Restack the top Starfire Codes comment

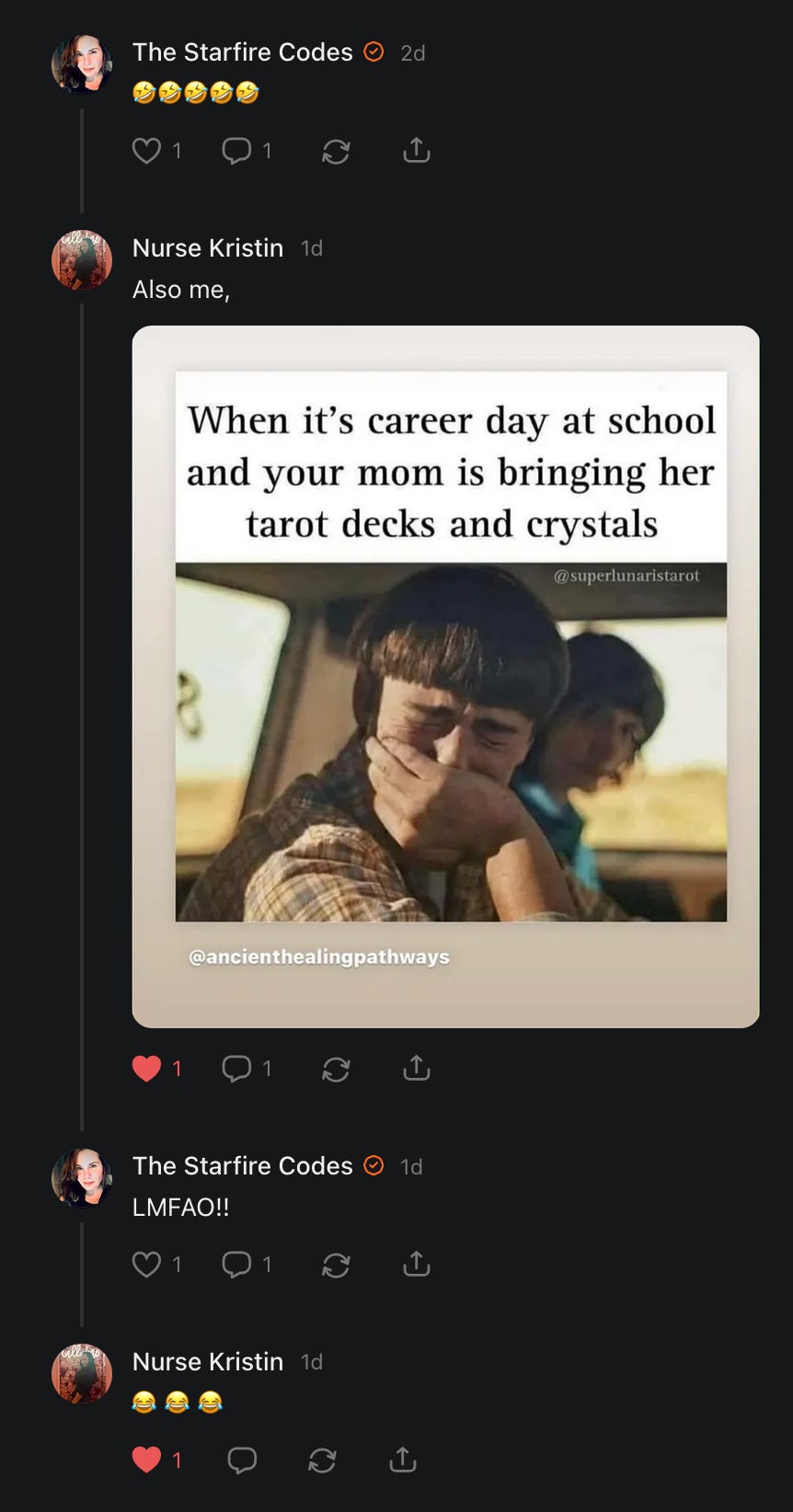click(336, 150)
